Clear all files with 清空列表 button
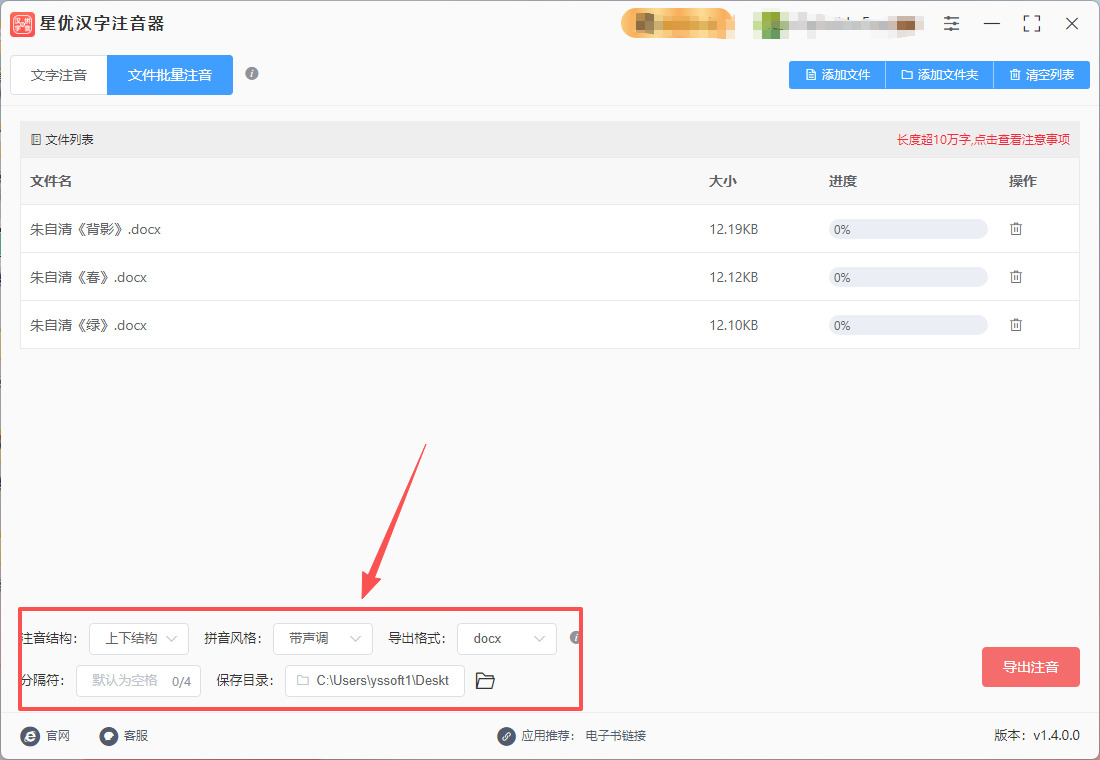1100x760 pixels. point(1041,74)
